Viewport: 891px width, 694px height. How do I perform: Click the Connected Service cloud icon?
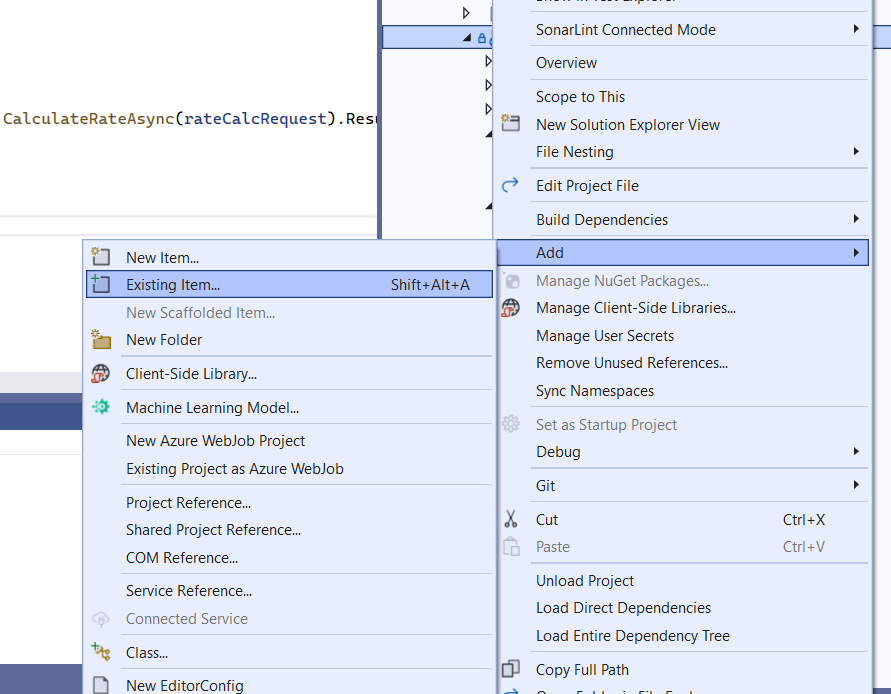[x=101, y=618]
